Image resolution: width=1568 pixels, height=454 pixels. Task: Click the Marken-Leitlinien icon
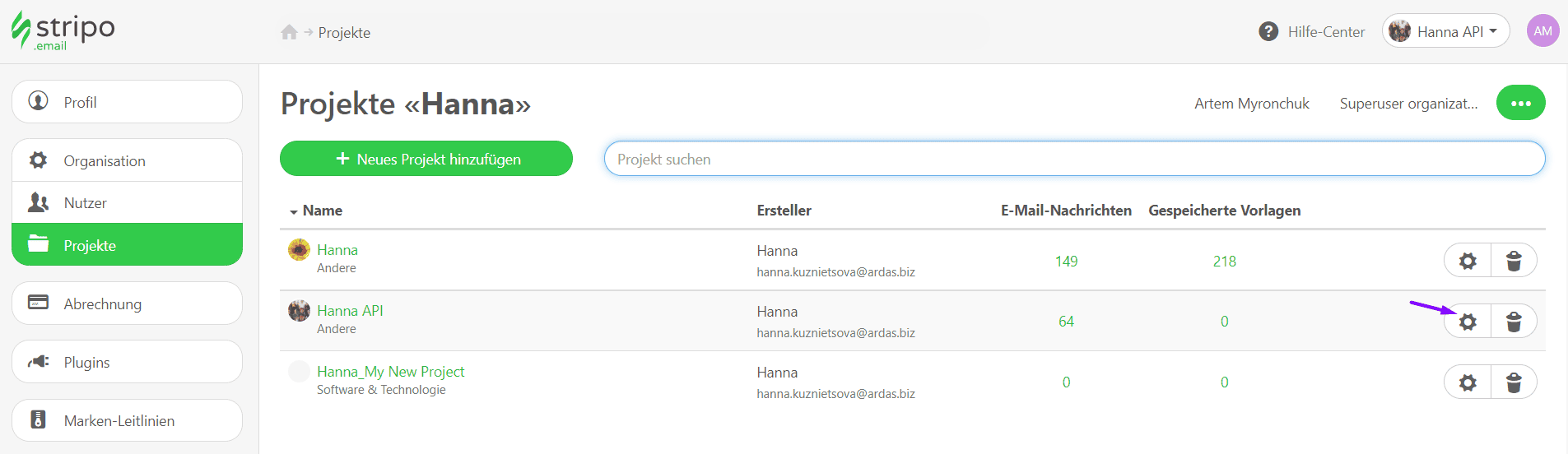[x=38, y=419]
